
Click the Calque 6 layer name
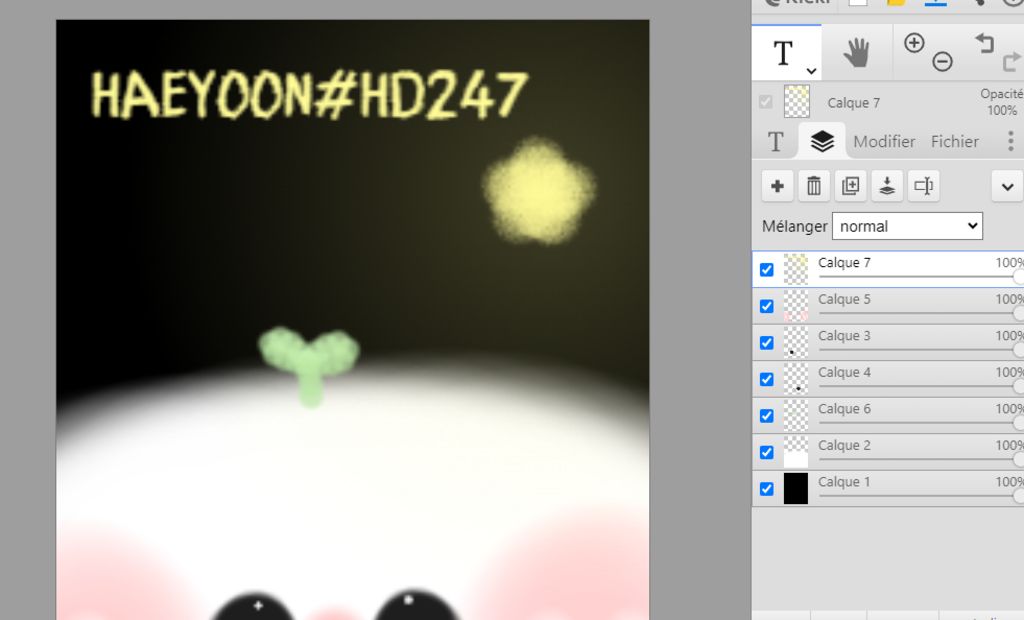pos(844,409)
